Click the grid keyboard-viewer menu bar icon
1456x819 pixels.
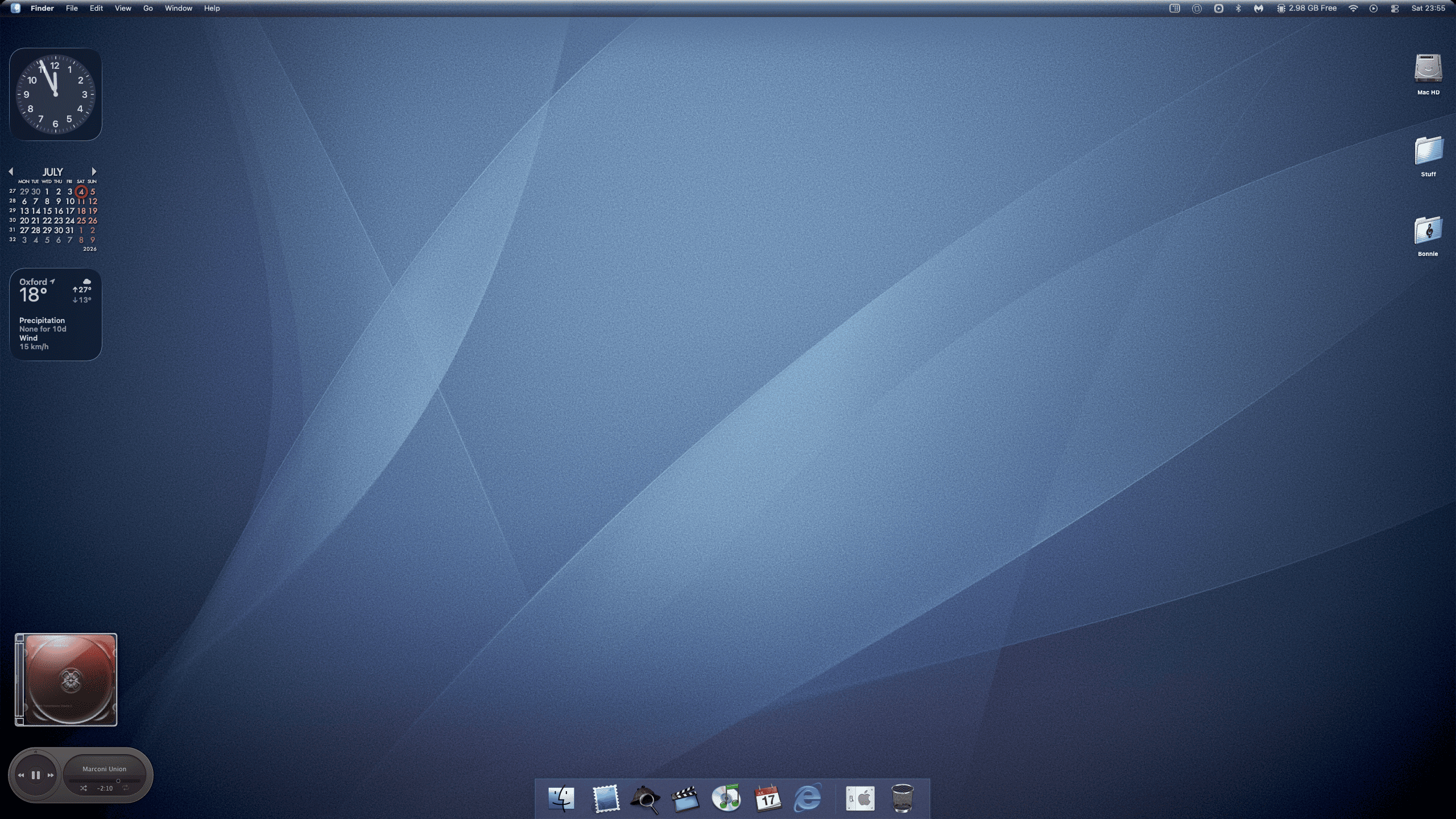(1174, 9)
